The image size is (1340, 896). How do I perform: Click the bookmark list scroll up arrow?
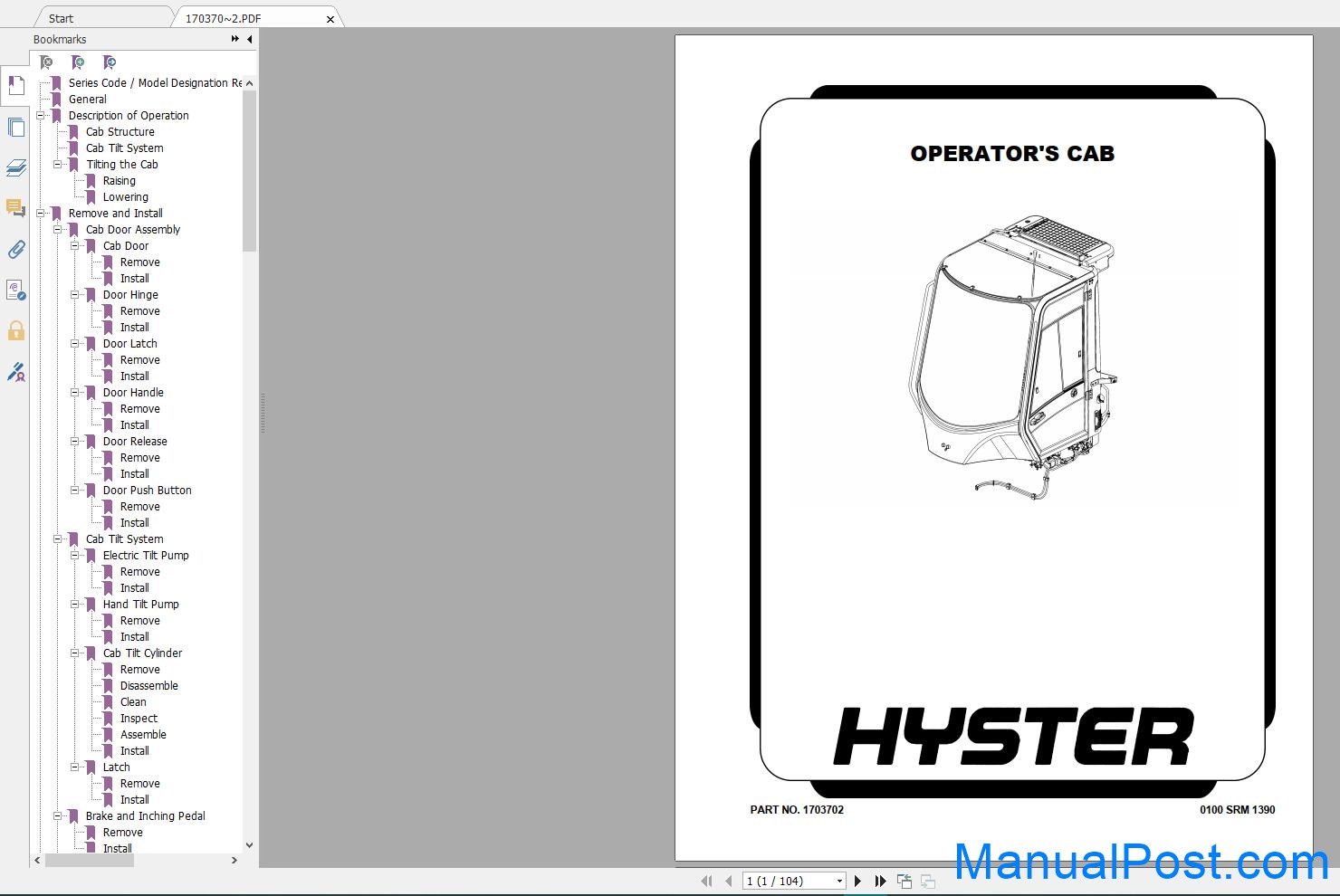pyautogui.click(x=250, y=83)
